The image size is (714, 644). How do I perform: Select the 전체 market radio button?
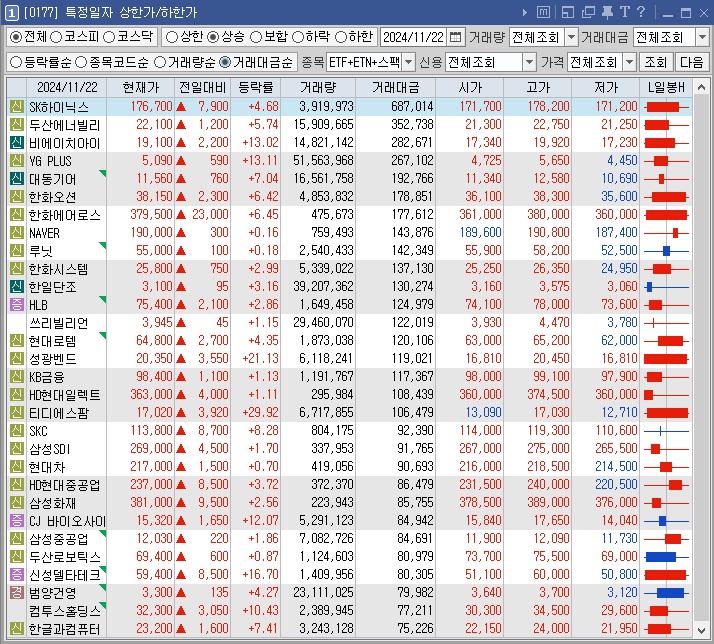point(16,37)
